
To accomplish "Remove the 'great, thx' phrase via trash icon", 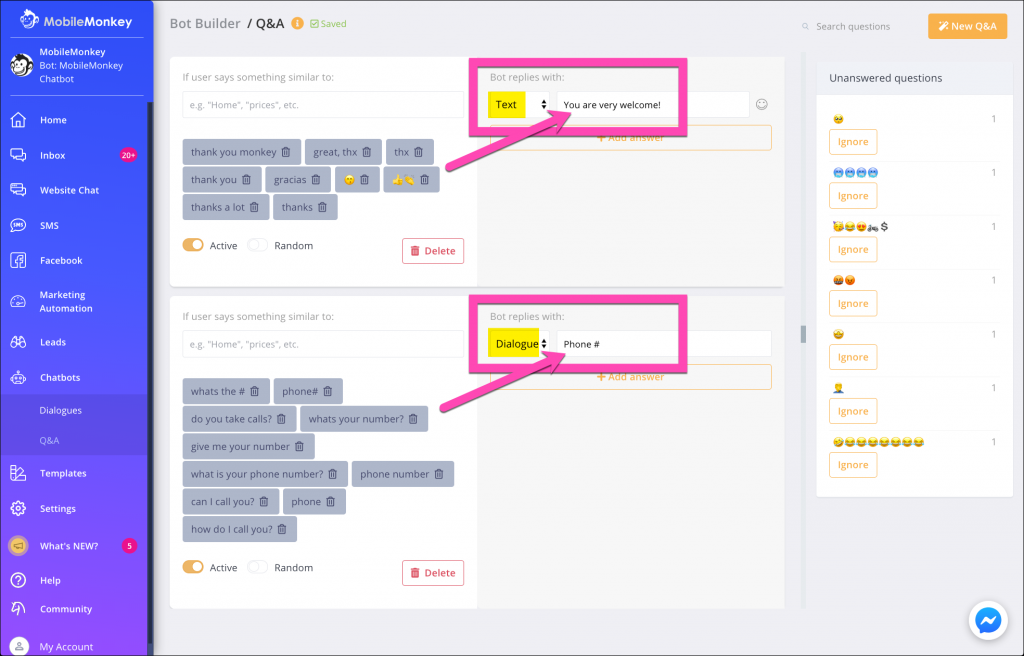I will (x=367, y=152).
